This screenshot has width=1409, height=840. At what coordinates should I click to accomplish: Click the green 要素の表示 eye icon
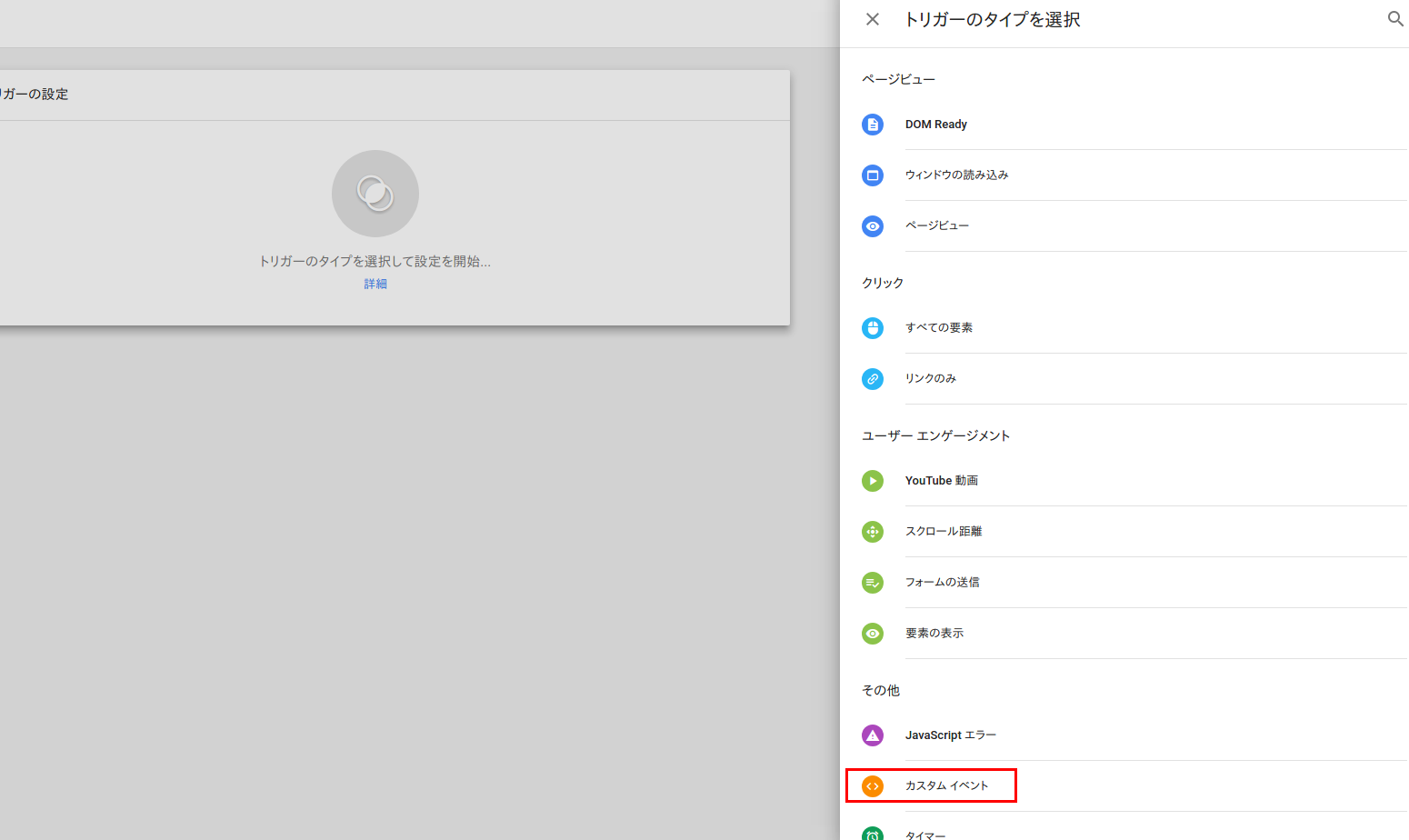873,634
